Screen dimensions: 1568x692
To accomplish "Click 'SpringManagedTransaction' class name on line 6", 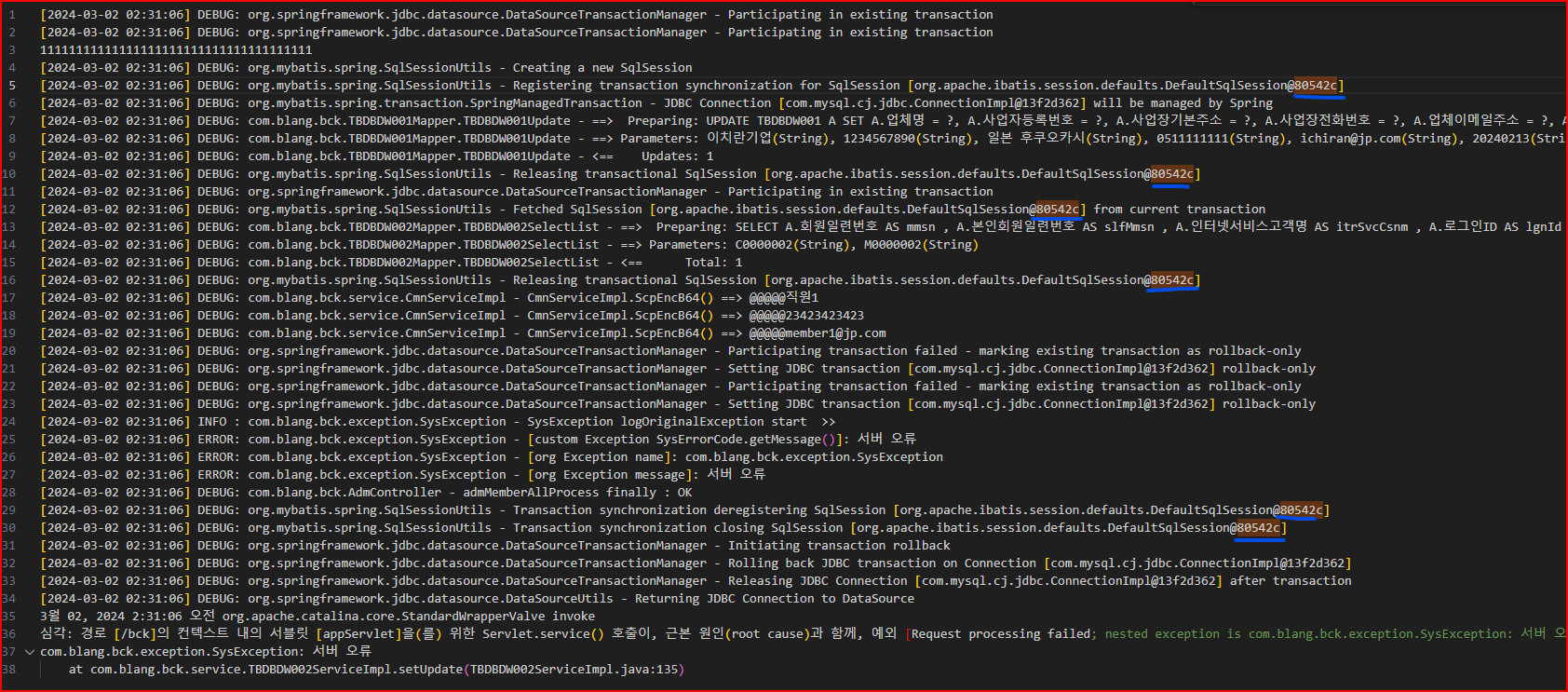I will point(556,103).
